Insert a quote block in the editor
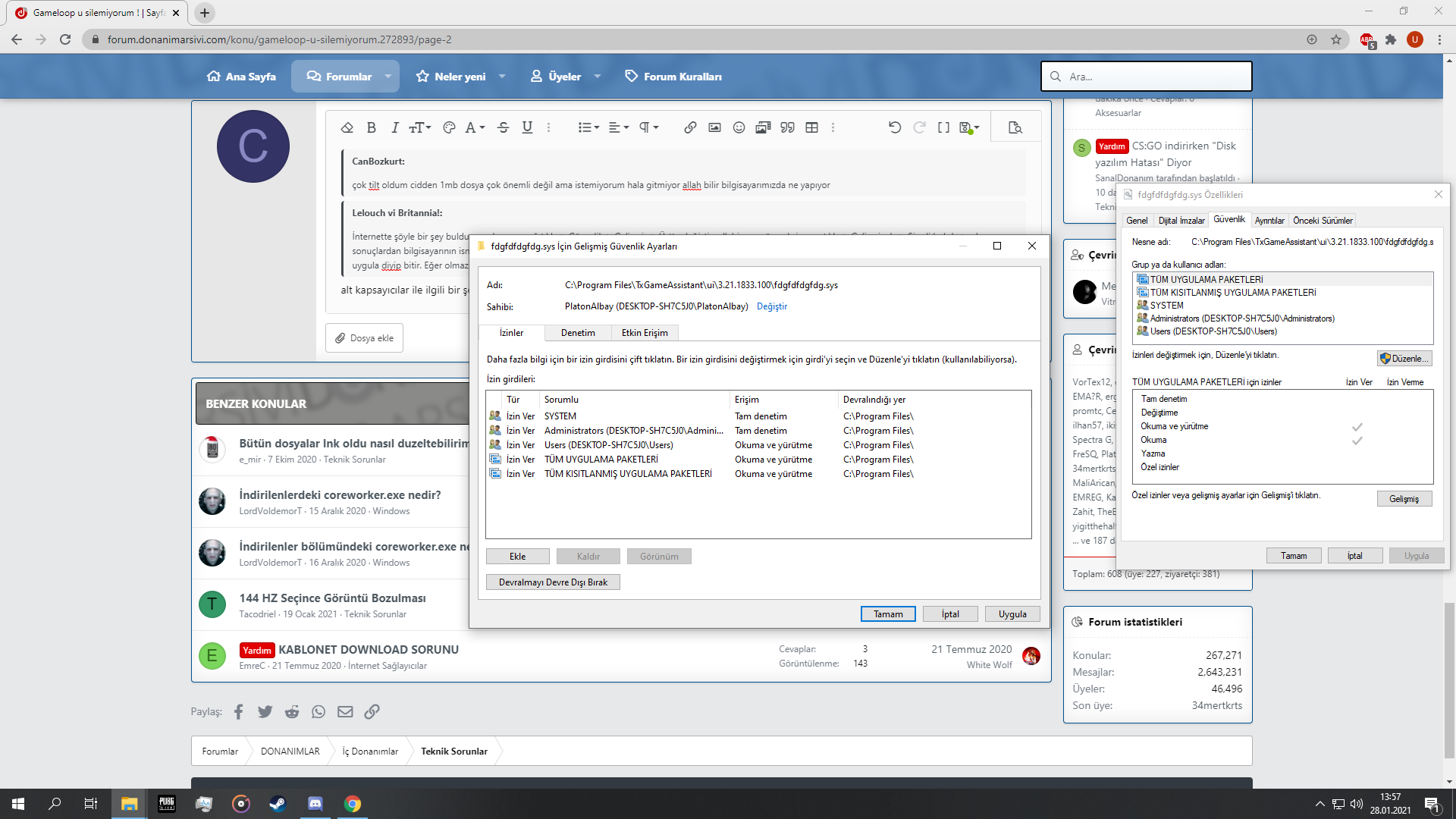This screenshot has width=1456, height=819. click(787, 127)
